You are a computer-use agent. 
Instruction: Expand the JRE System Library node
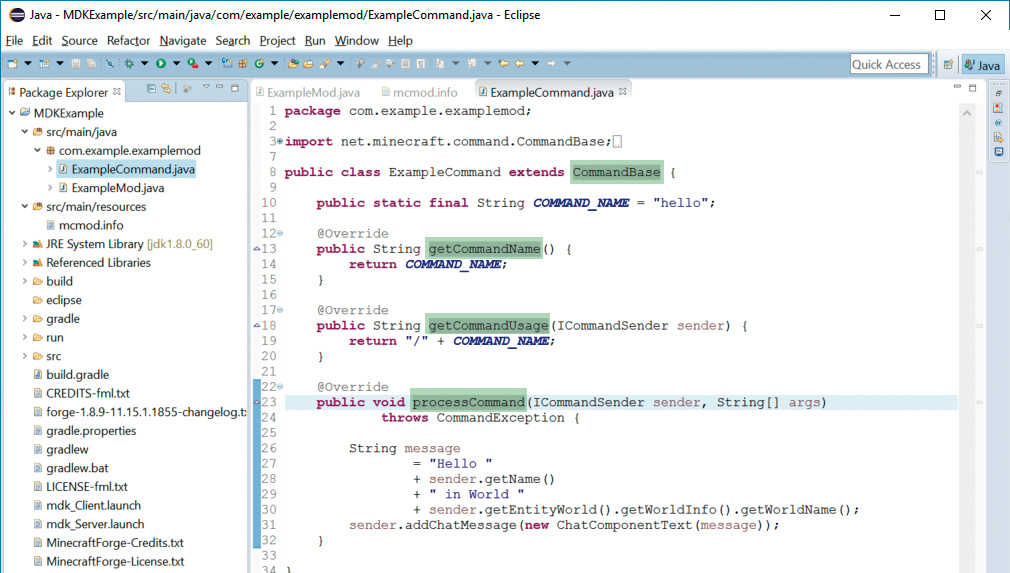(x=24, y=244)
